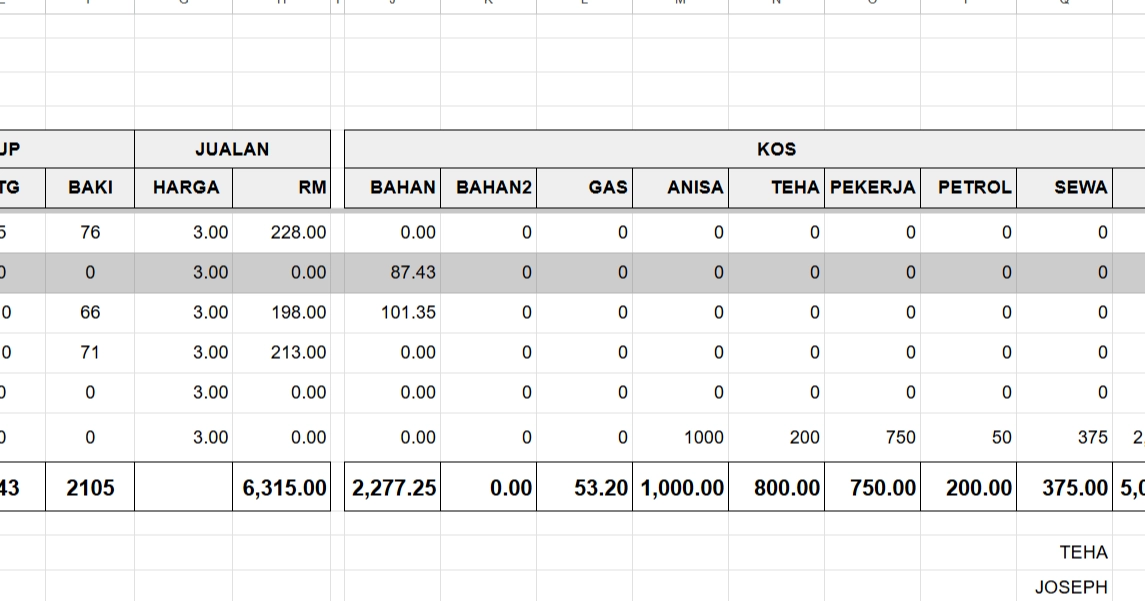The image size is (1145, 601).
Task: Click the PEKERJA header cell
Action: [873, 187]
